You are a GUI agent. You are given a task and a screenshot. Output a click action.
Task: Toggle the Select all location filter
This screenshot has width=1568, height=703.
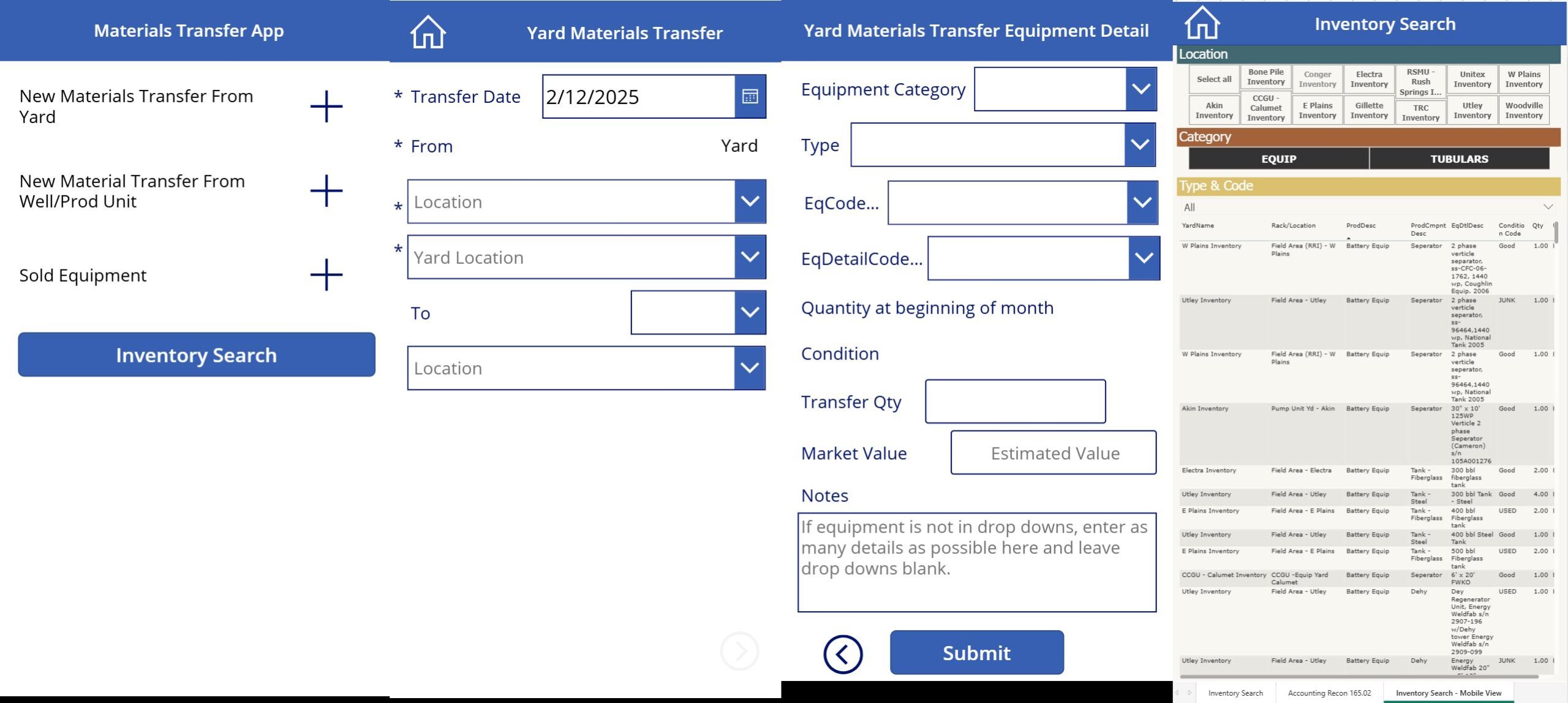(1213, 80)
